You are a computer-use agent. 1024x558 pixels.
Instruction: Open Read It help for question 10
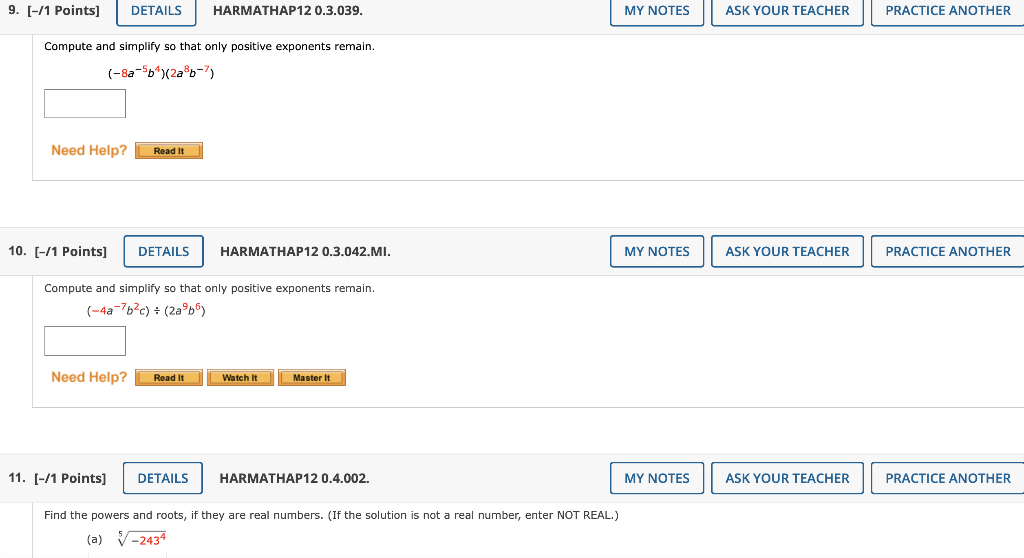[x=169, y=378]
